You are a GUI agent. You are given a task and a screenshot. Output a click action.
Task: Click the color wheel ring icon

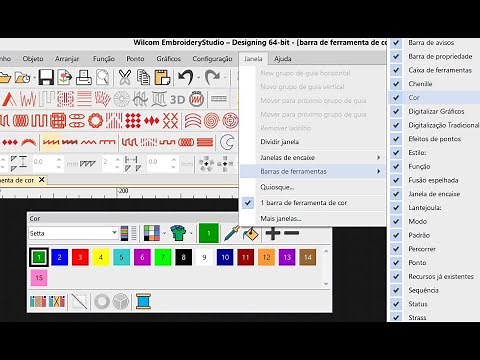pos(102,301)
